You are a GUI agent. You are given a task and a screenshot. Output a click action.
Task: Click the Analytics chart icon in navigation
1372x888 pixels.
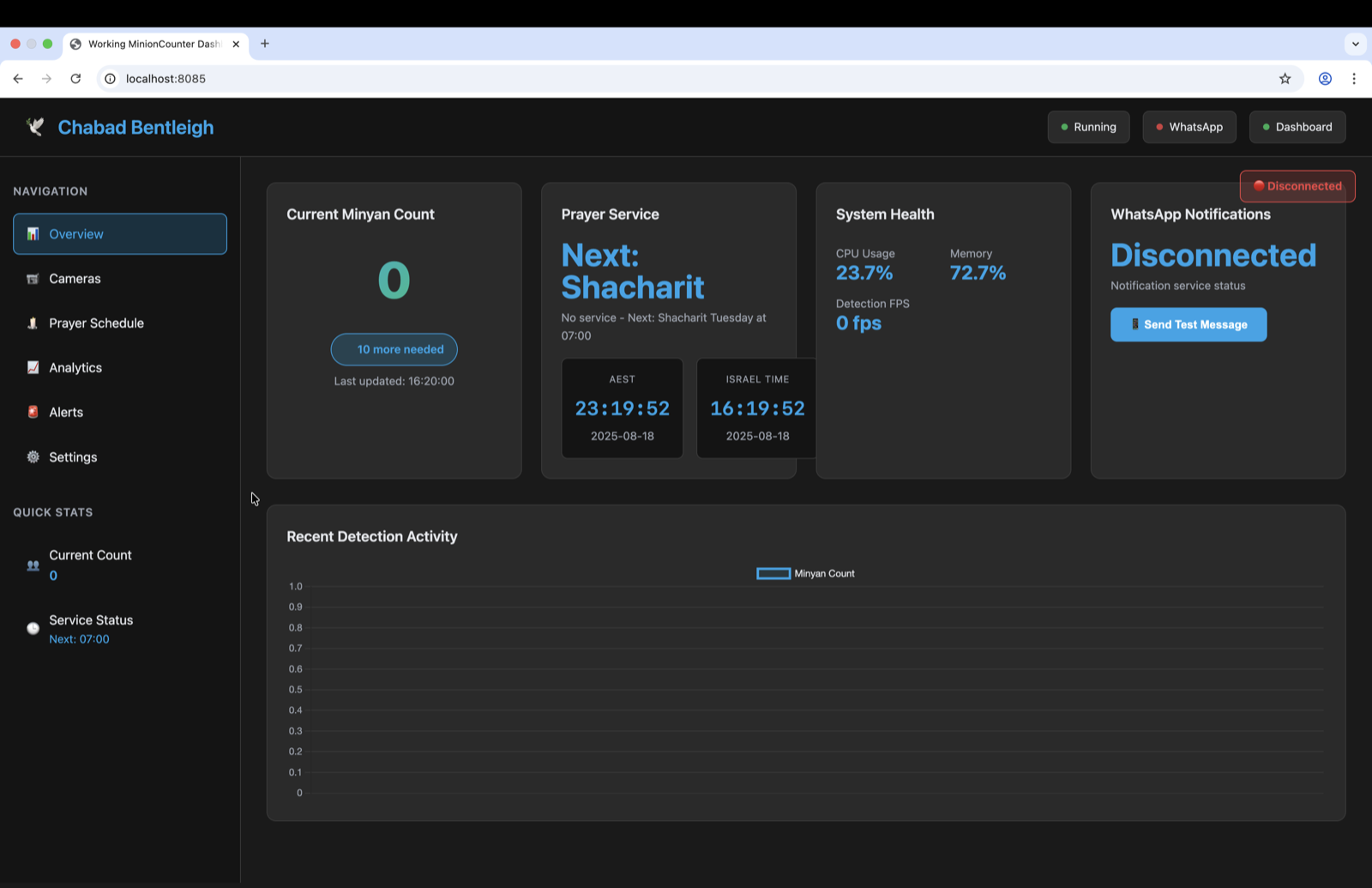point(33,368)
